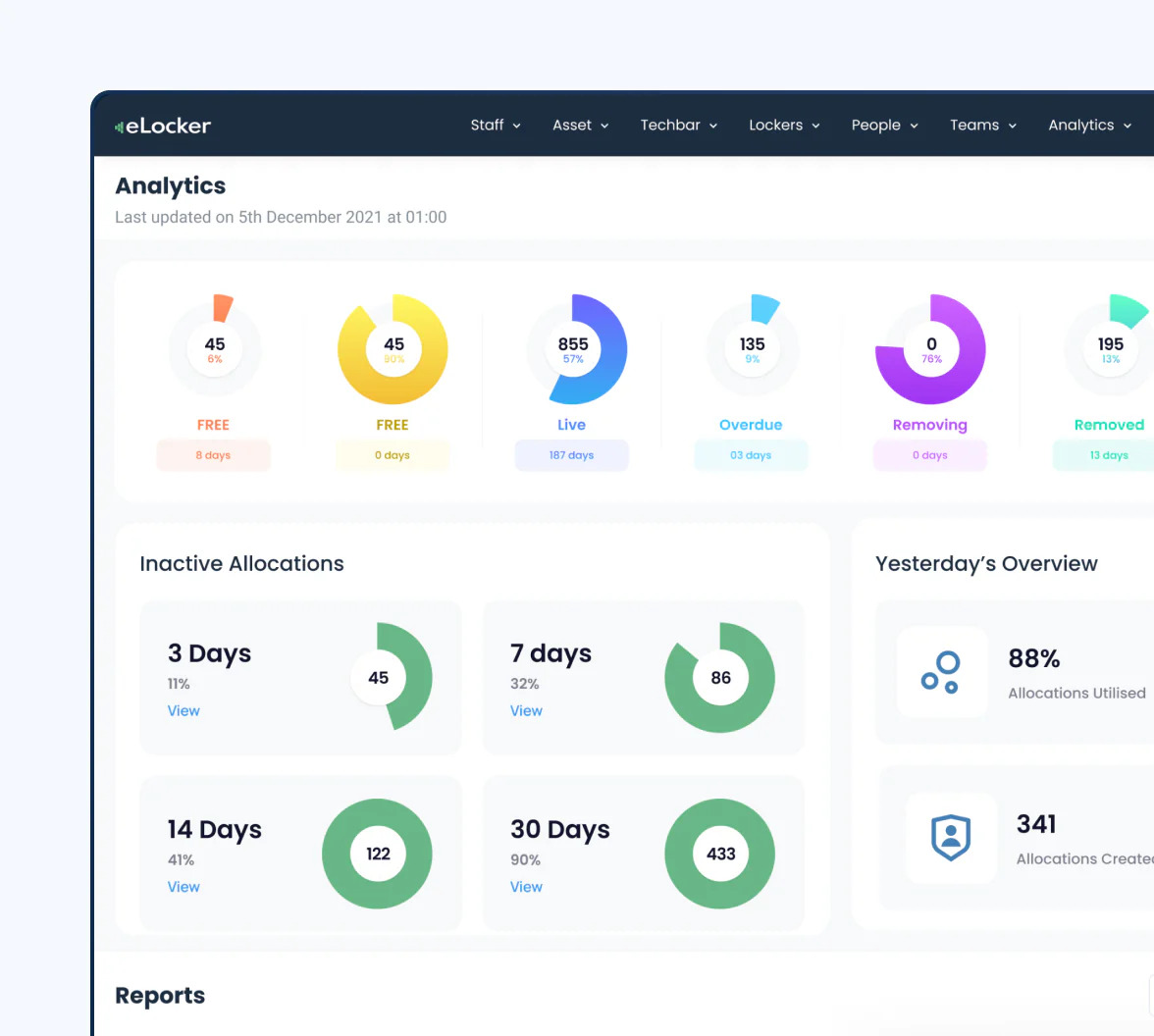
Task: Open the Teams menu
Action: (982, 126)
